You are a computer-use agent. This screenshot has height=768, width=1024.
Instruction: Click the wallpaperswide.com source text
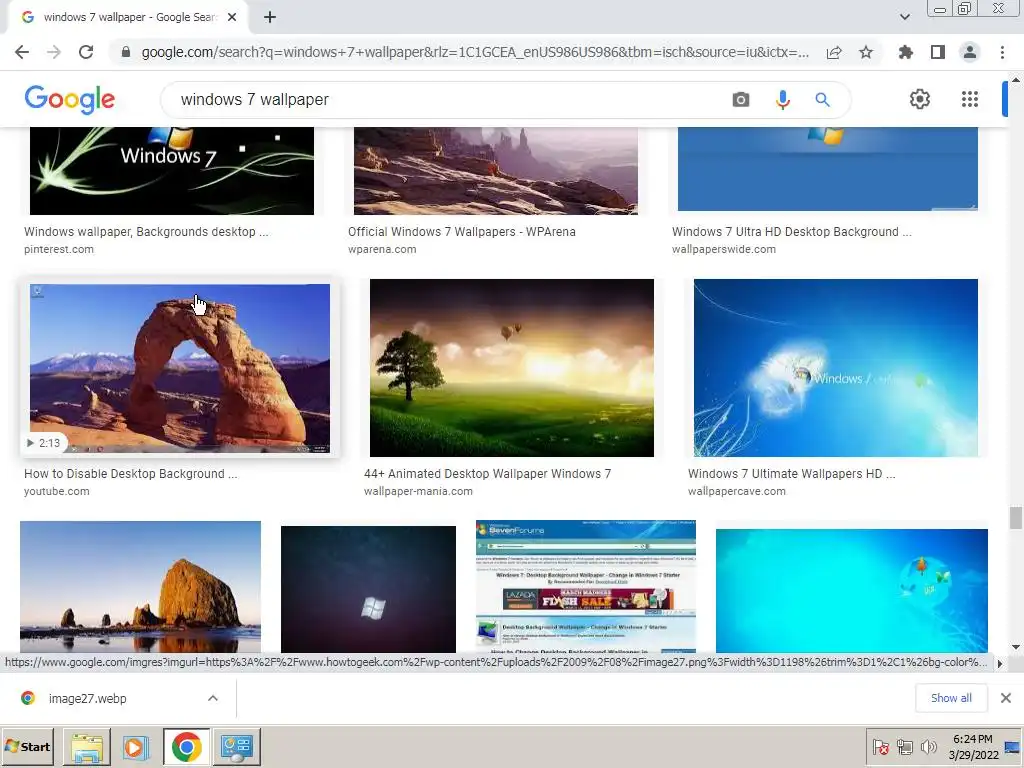tap(724, 249)
